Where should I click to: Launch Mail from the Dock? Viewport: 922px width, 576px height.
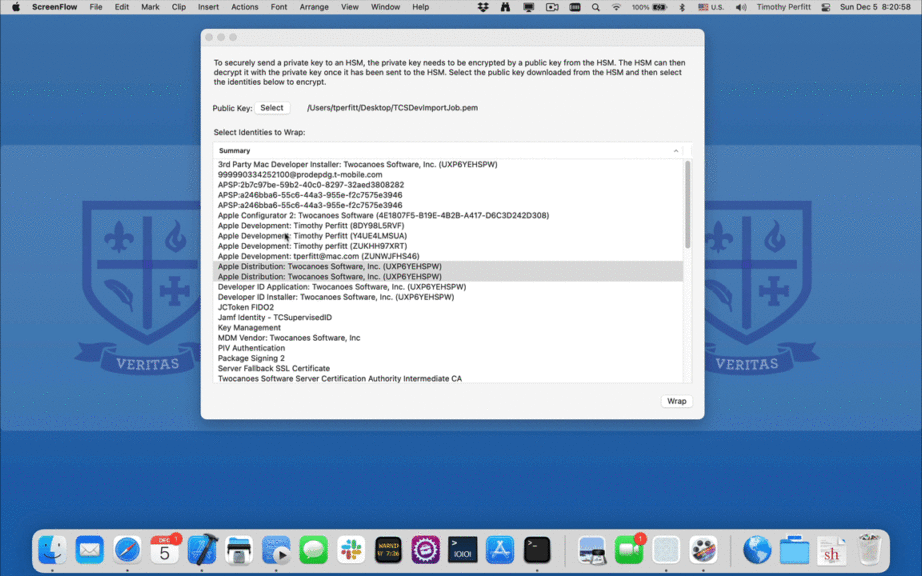tap(89, 550)
